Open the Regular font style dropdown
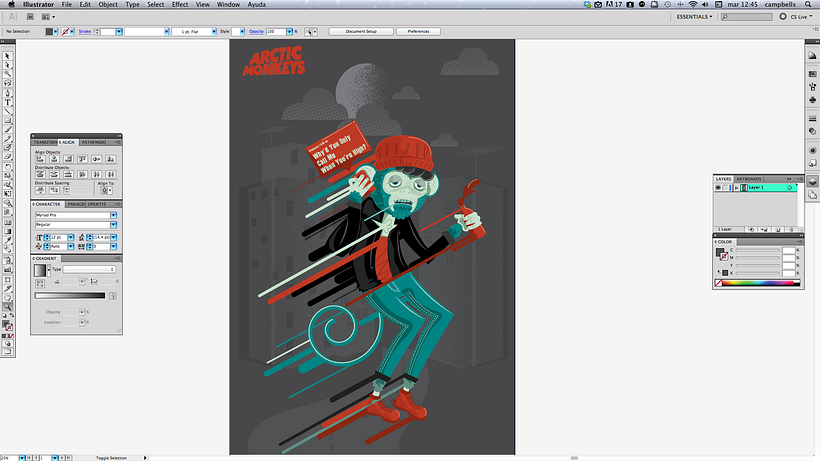The width and height of the screenshot is (820, 461). point(113,225)
